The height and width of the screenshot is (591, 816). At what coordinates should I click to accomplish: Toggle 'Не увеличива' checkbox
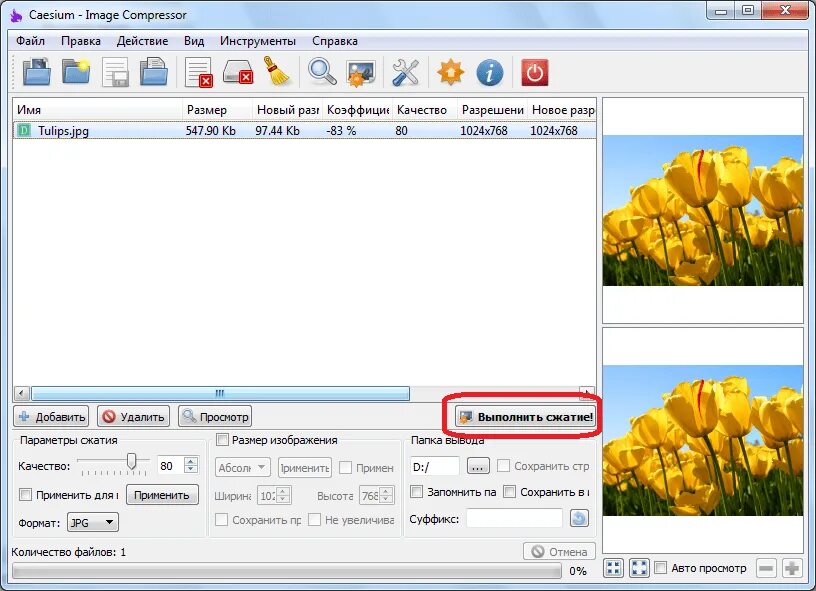314,519
